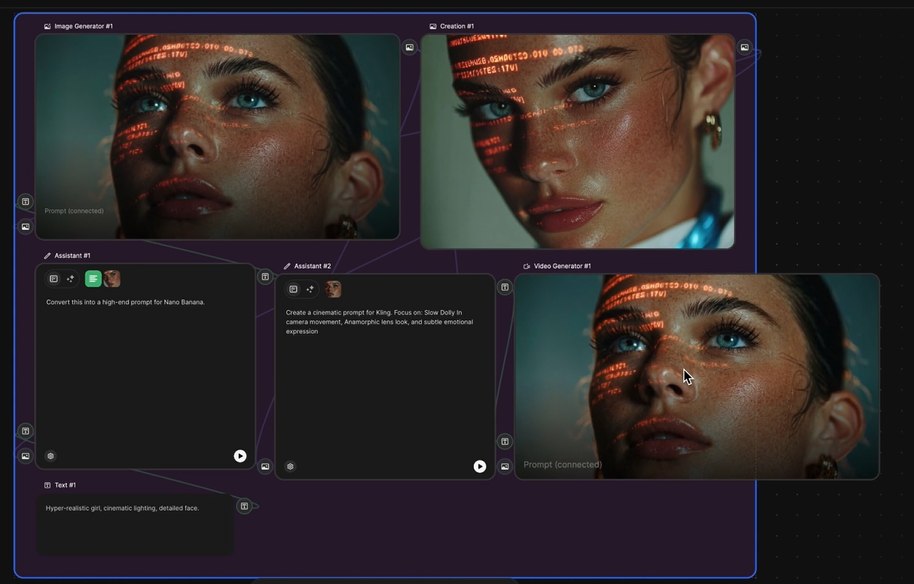Select the Creation #1 image preview
914x584 pixels.
(x=577, y=141)
